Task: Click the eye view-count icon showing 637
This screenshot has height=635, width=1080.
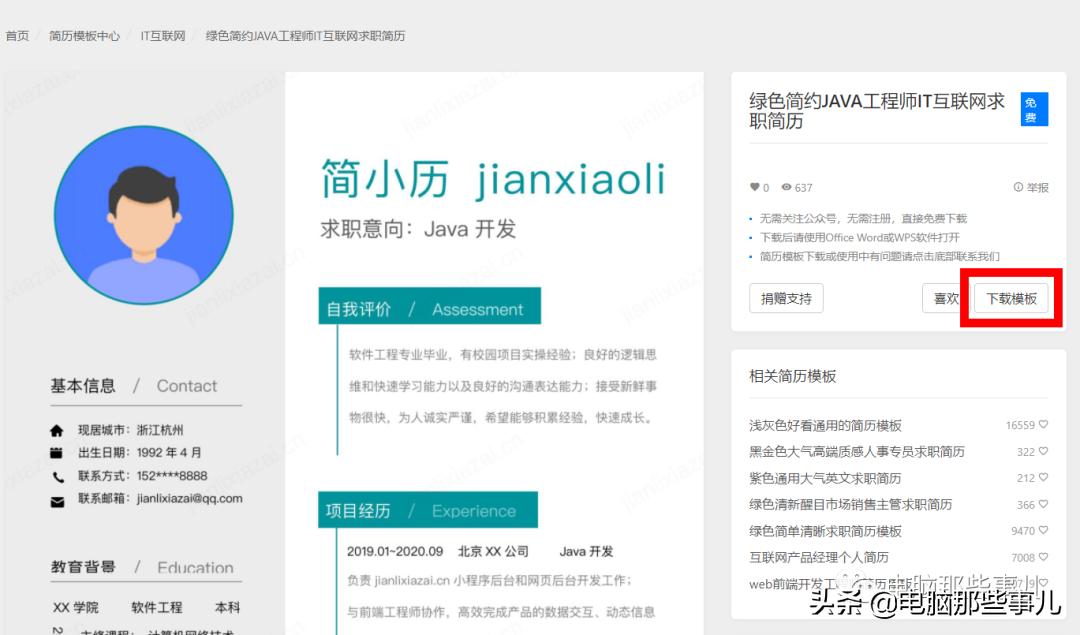Action: [x=787, y=186]
